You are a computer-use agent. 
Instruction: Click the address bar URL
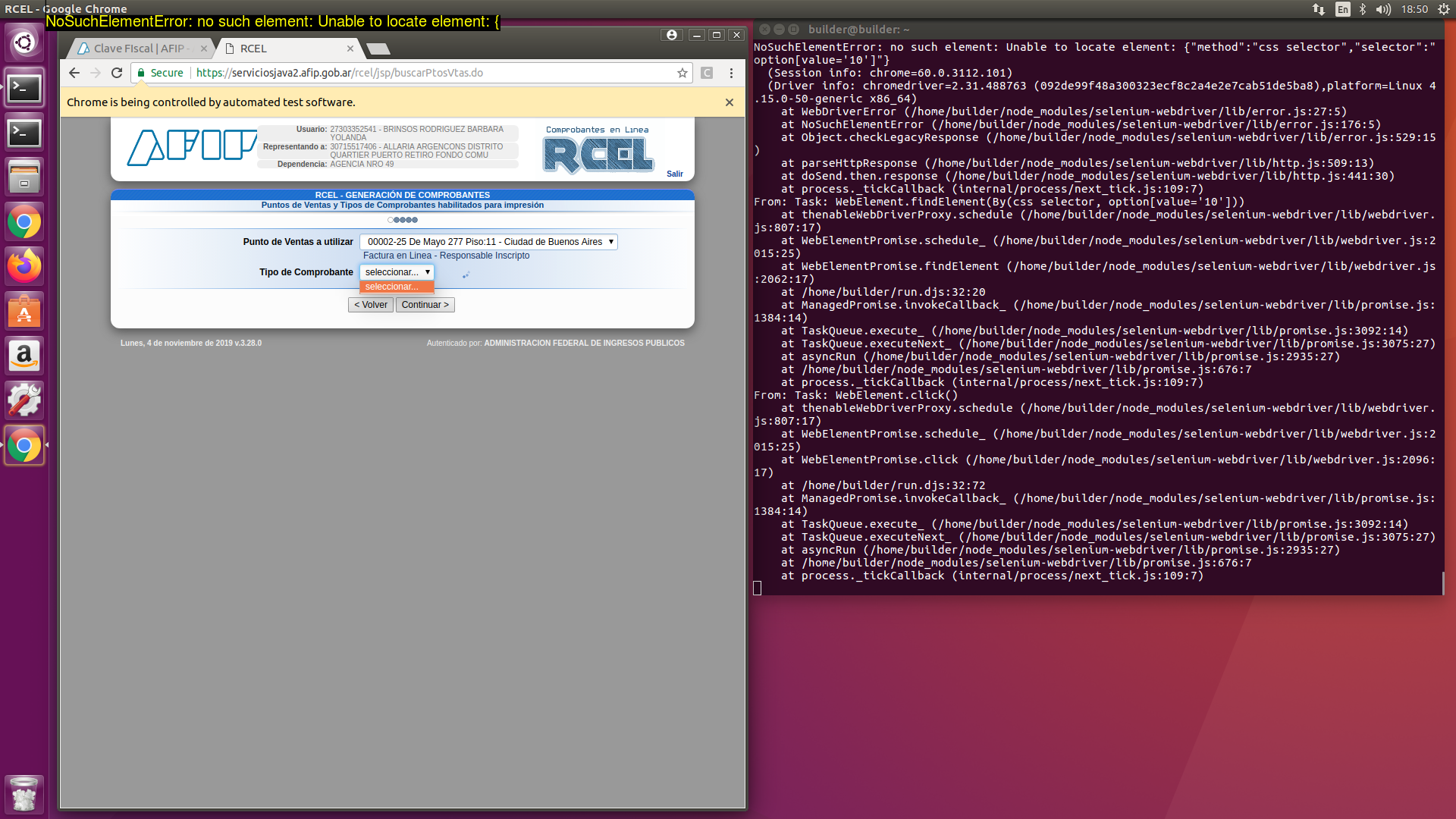click(340, 73)
